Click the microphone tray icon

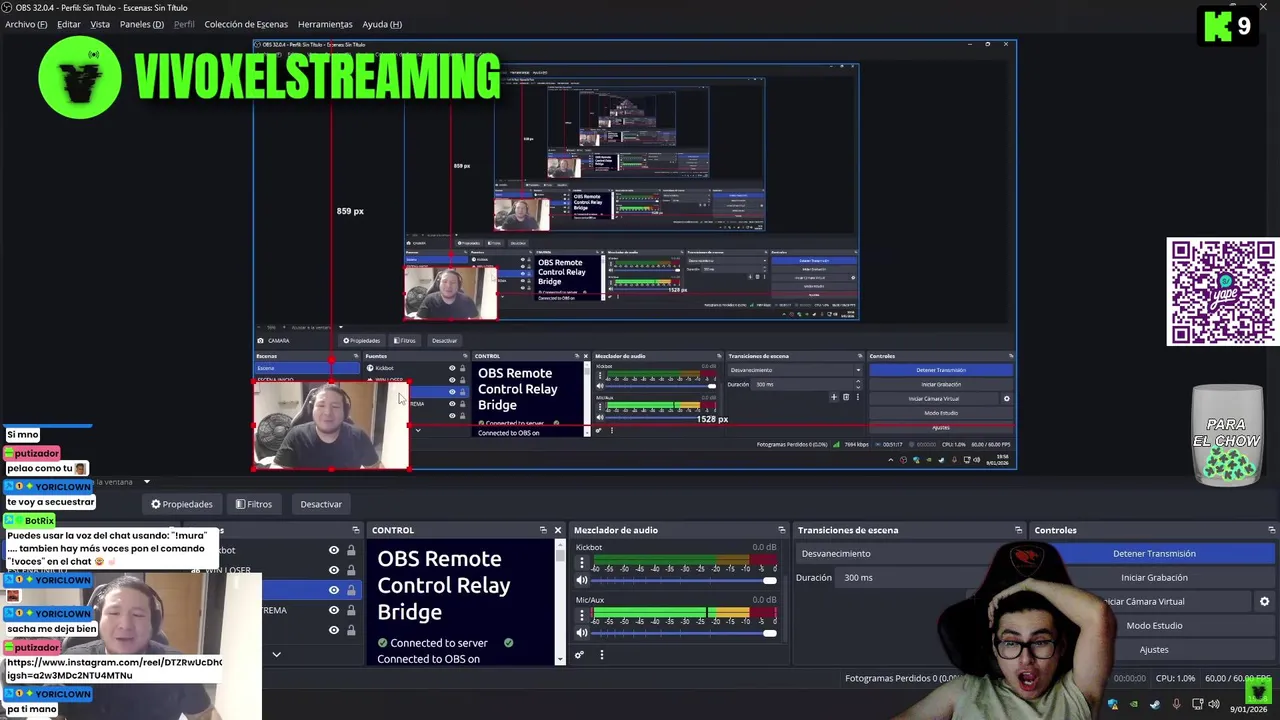[1176, 704]
